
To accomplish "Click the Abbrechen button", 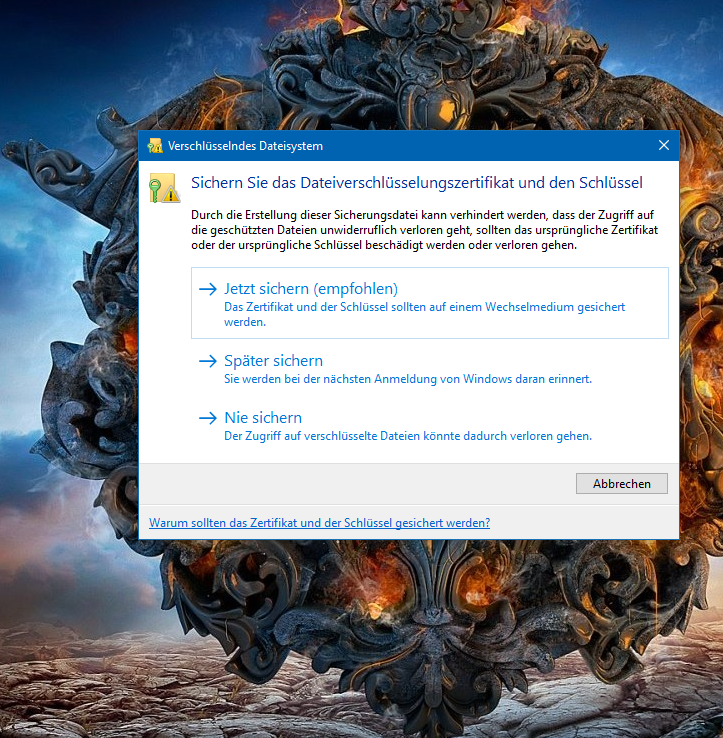I will (621, 483).
